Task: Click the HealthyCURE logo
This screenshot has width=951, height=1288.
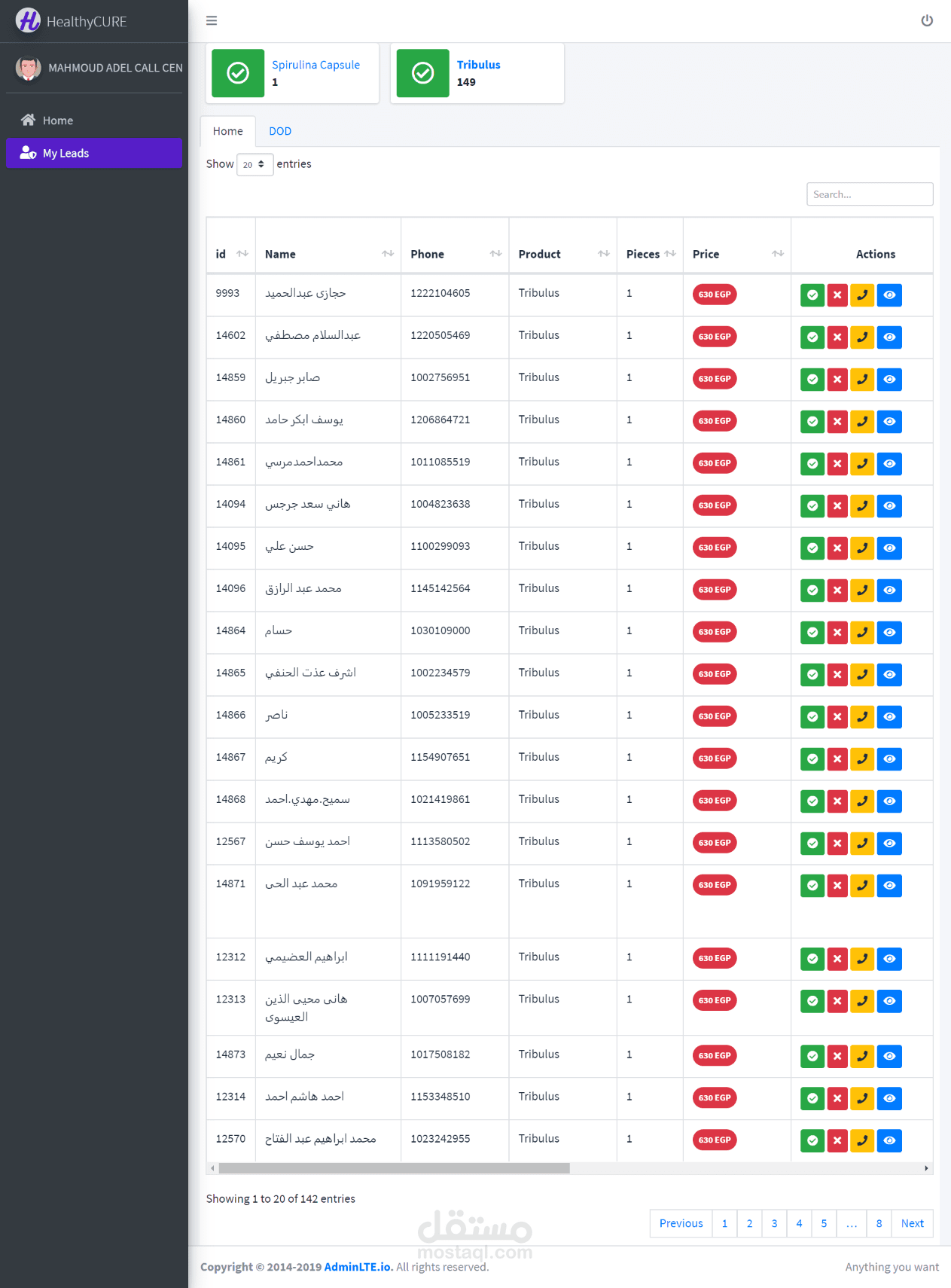Action: [29, 20]
